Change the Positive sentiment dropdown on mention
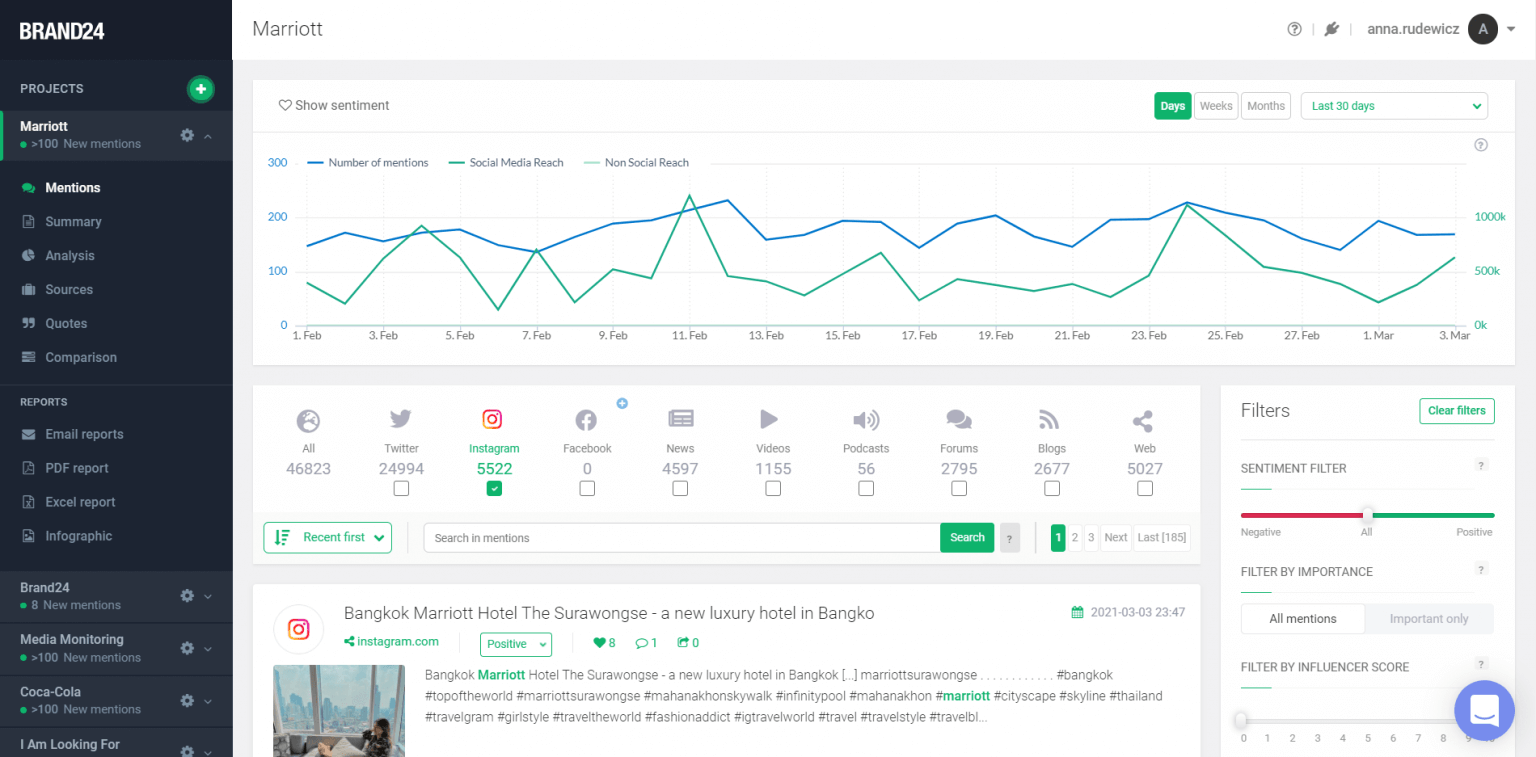Image resolution: width=1536 pixels, height=757 pixels. (x=515, y=644)
